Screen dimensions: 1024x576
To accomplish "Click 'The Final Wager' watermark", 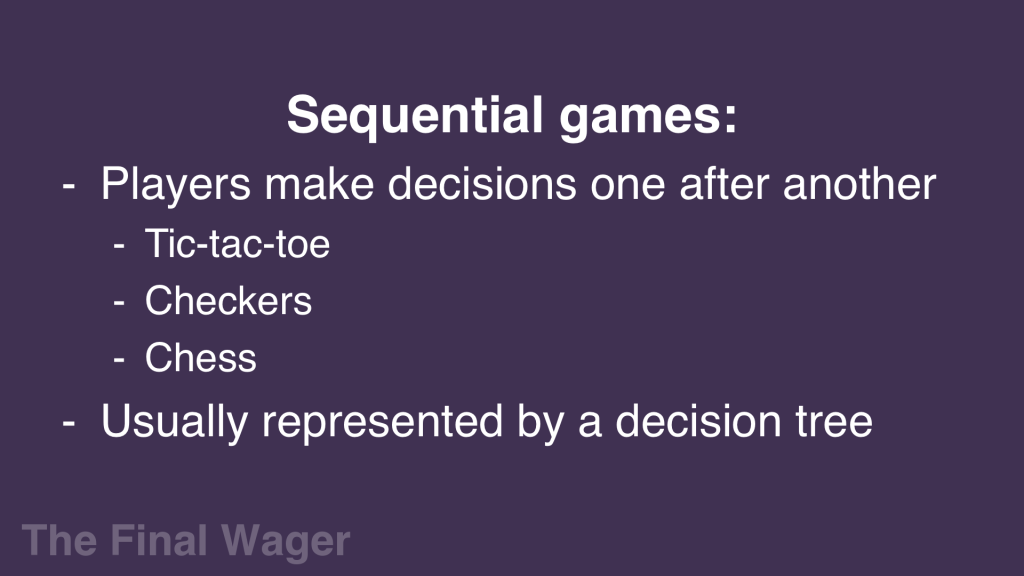I will [x=186, y=541].
